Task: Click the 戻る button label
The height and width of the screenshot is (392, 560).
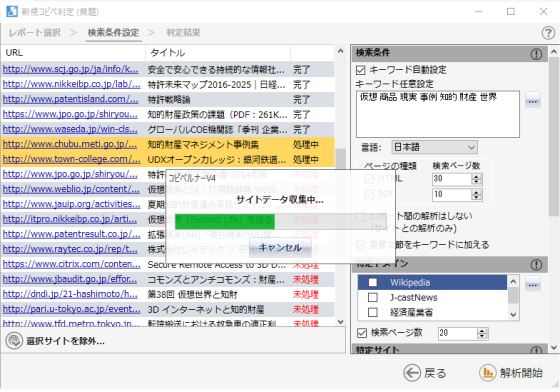Action: pyautogui.click(x=435, y=373)
